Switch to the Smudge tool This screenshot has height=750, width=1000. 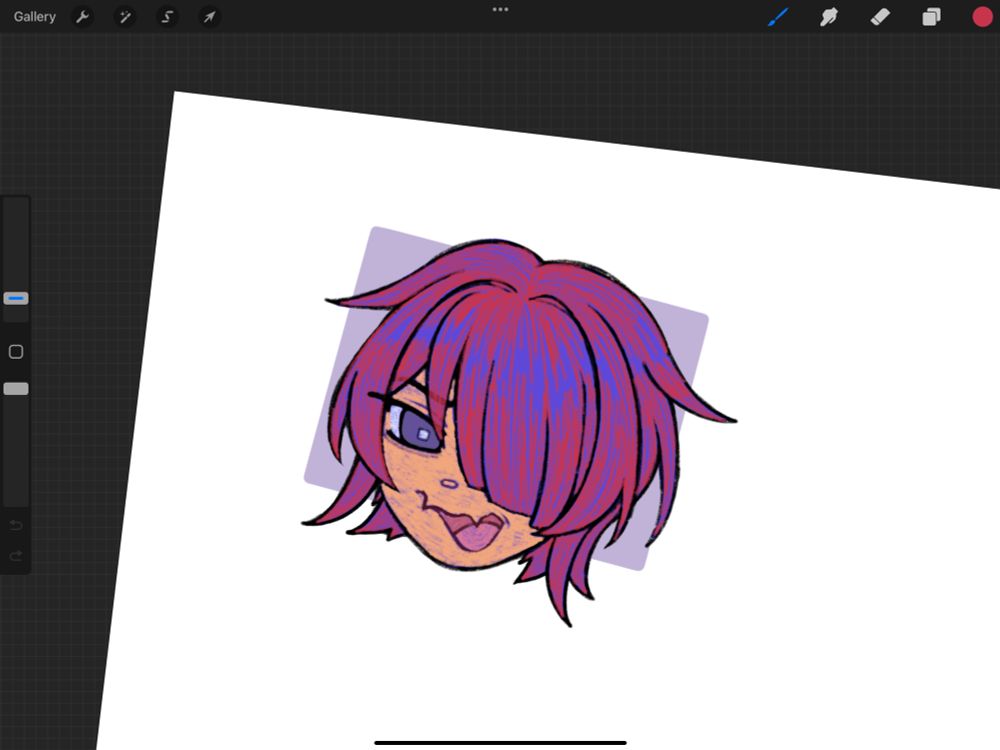pyautogui.click(x=829, y=16)
